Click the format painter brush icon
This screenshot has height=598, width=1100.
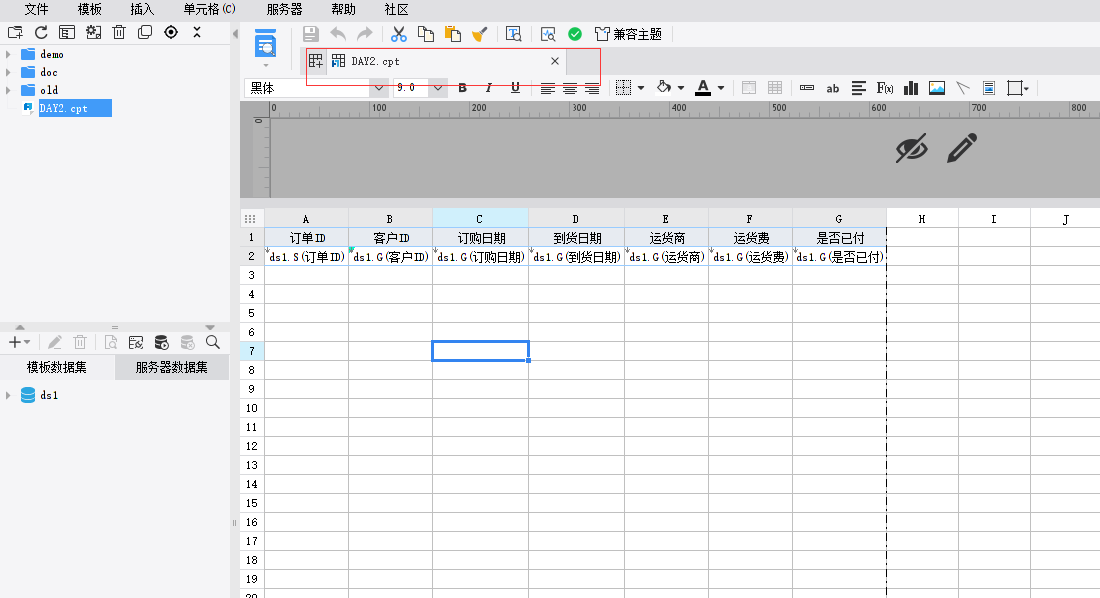coord(479,34)
